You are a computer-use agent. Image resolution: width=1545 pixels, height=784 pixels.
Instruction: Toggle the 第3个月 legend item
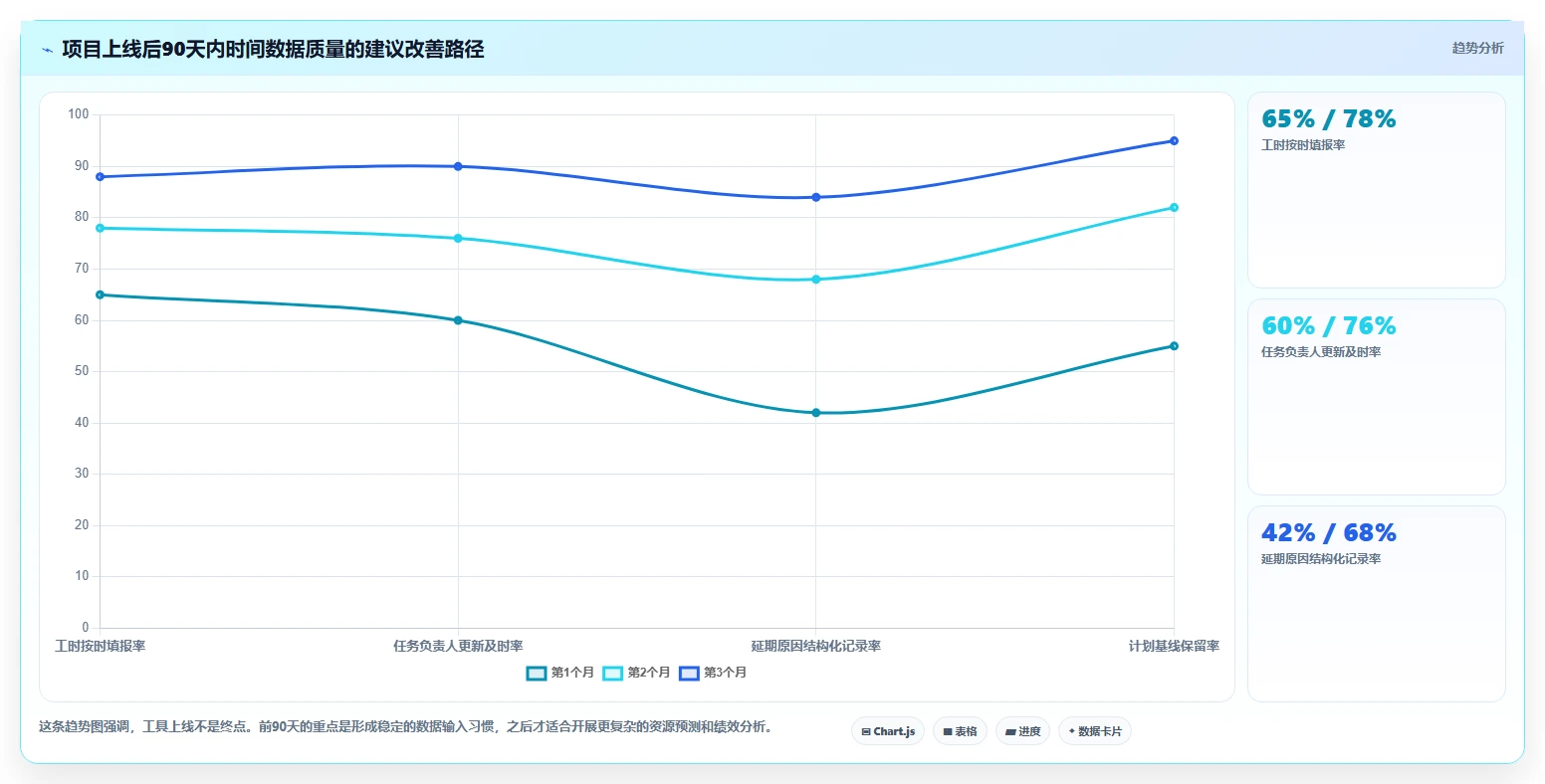[x=713, y=673]
